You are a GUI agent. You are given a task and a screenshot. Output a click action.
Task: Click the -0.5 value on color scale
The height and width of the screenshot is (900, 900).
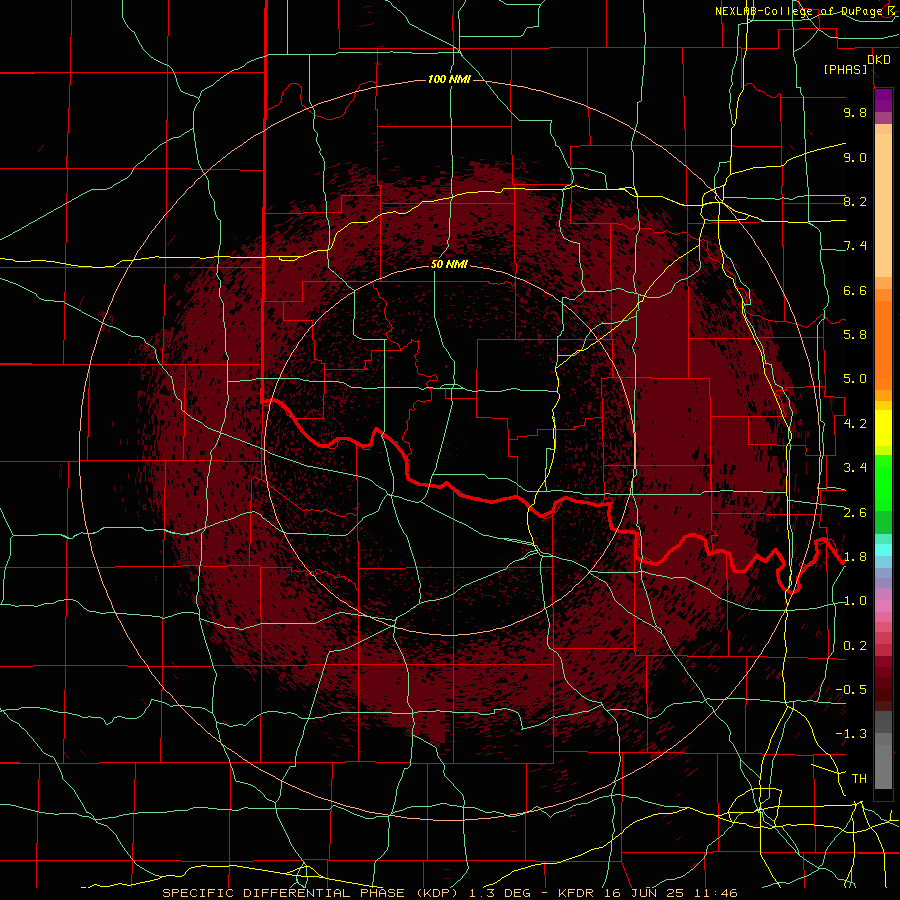click(x=851, y=690)
